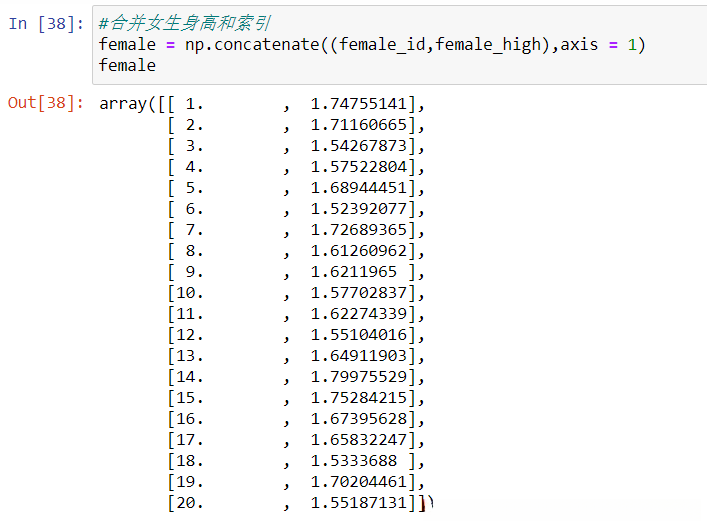The height and width of the screenshot is (530, 707).
Task: Click the Out[38] output prompt label
Action: (46, 103)
